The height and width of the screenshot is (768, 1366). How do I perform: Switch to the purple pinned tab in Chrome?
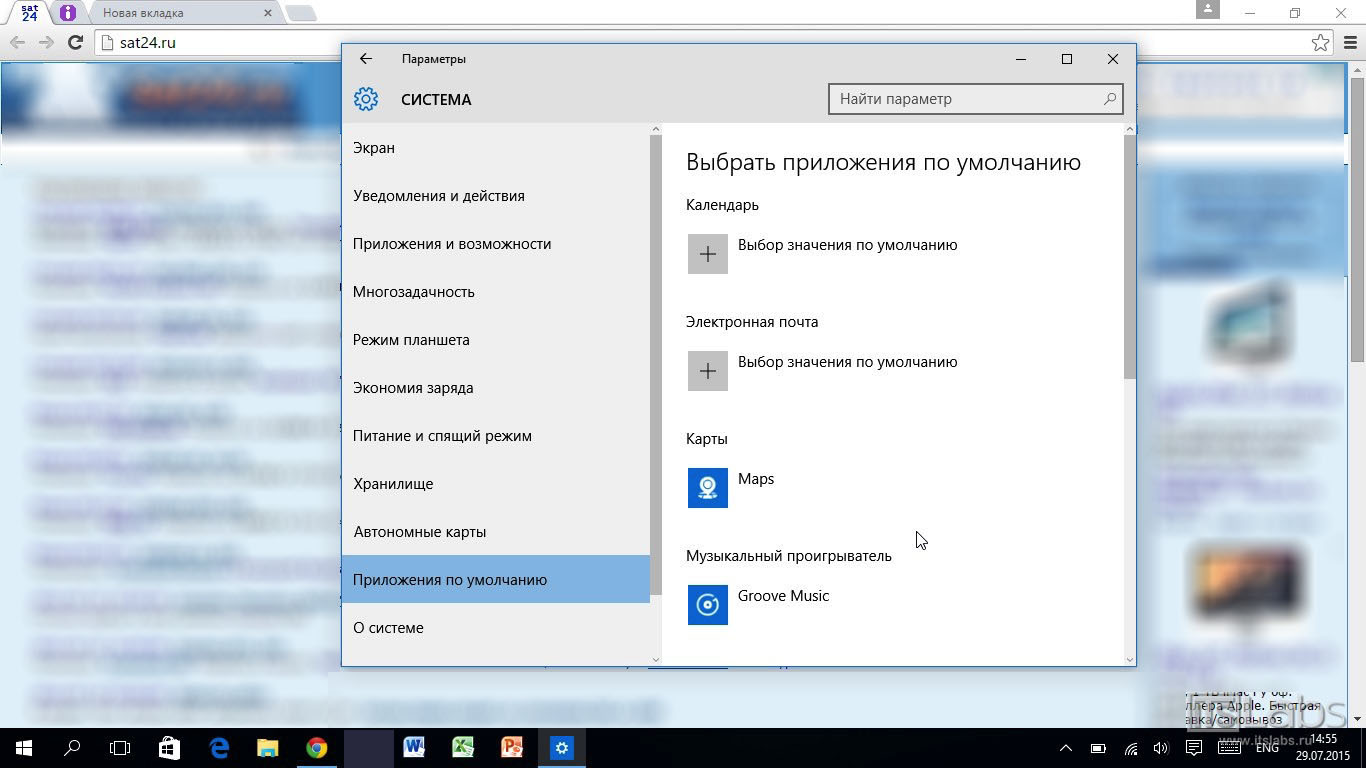(x=67, y=13)
